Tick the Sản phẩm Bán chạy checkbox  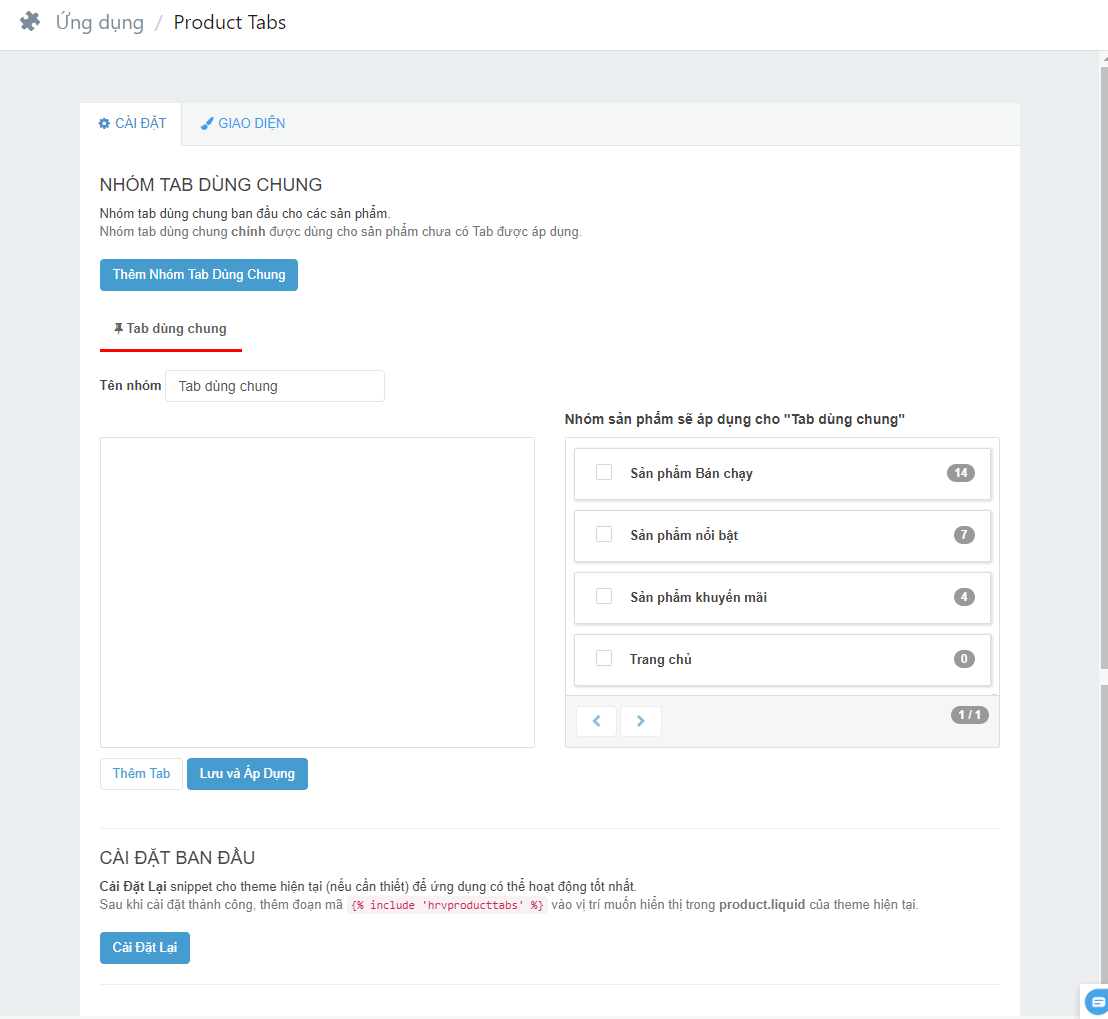(x=604, y=472)
